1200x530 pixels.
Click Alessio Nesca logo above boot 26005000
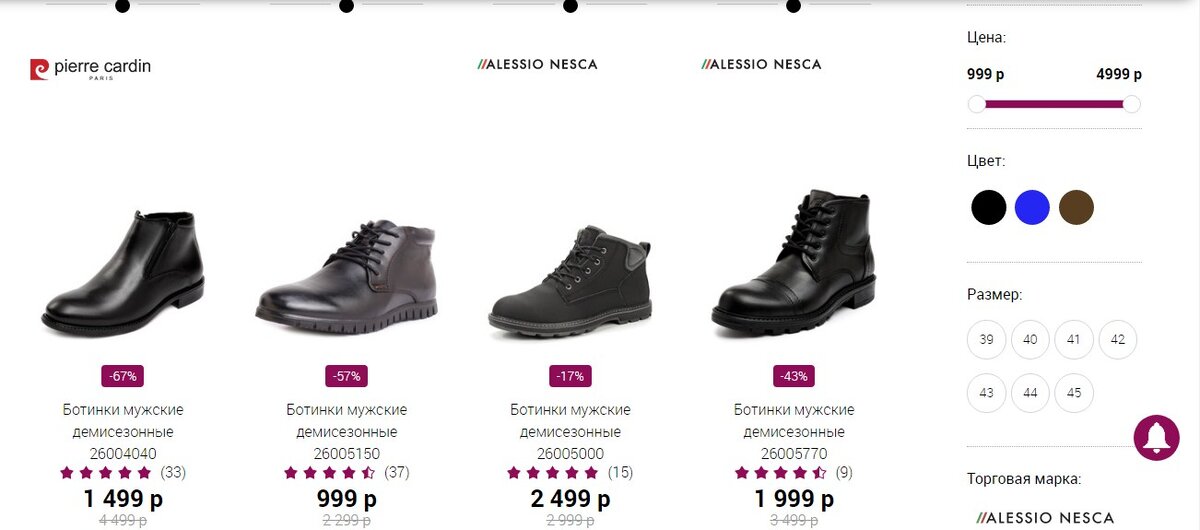coord(538,64)
